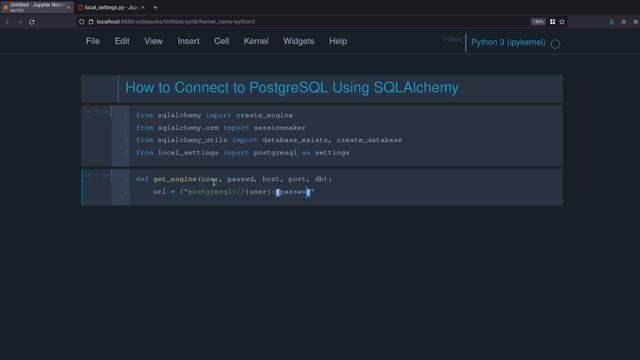Open the browser hamburger application menu
The width and height of the screenshot is (640, 360).
(x=636, y=22)
